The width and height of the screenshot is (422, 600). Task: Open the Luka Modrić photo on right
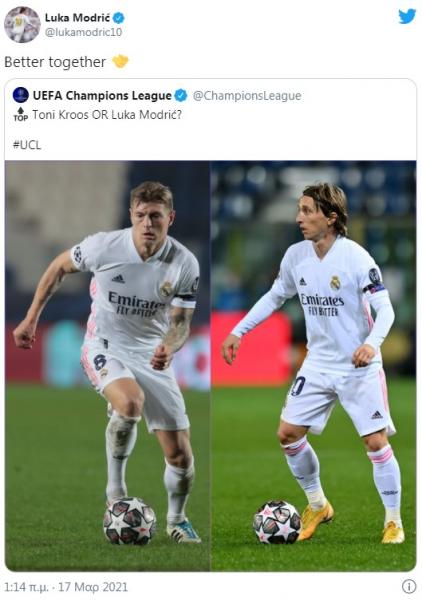(x=314, y=366)
